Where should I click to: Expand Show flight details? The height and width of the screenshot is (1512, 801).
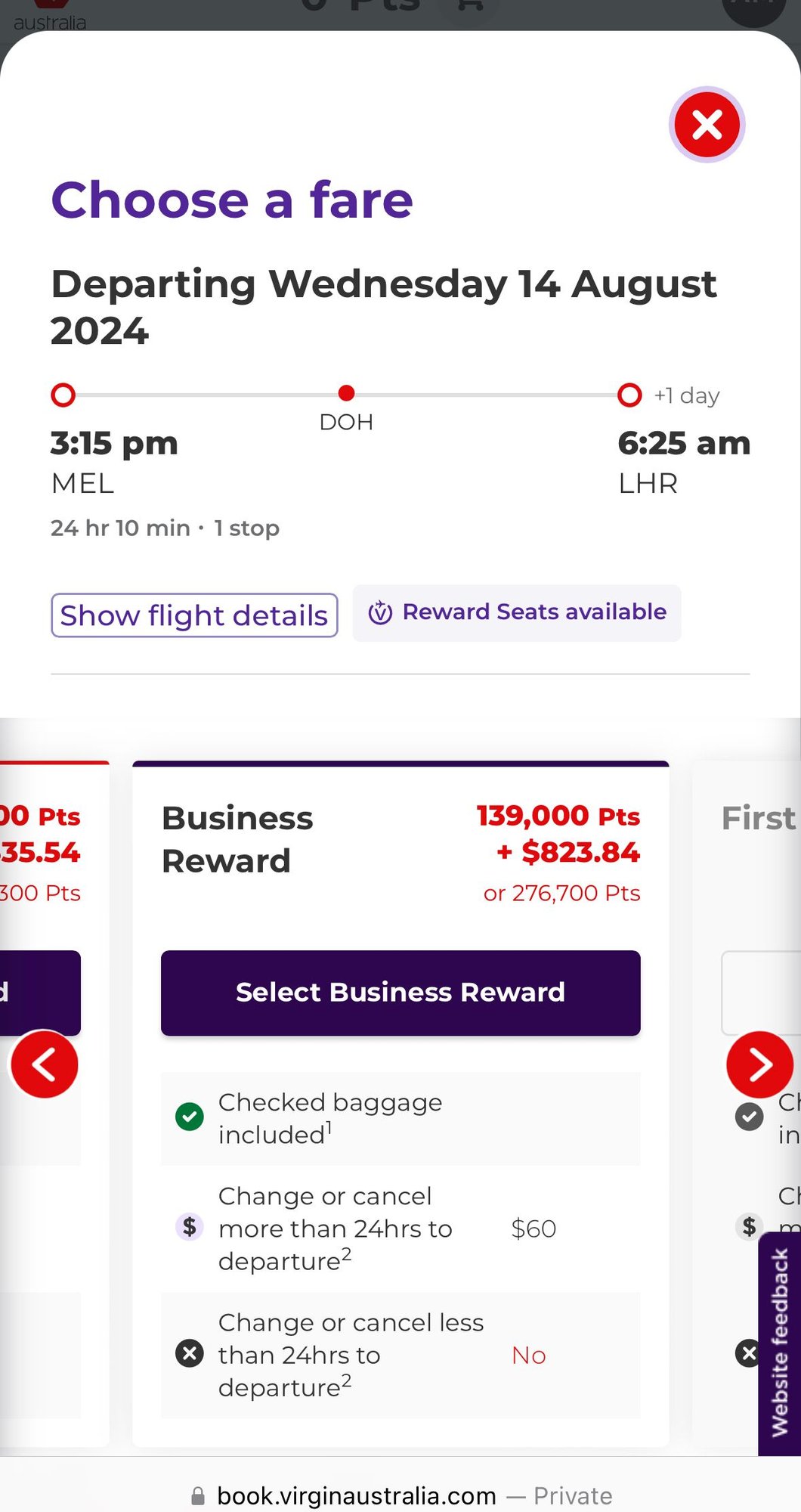[x=194, y=615]
